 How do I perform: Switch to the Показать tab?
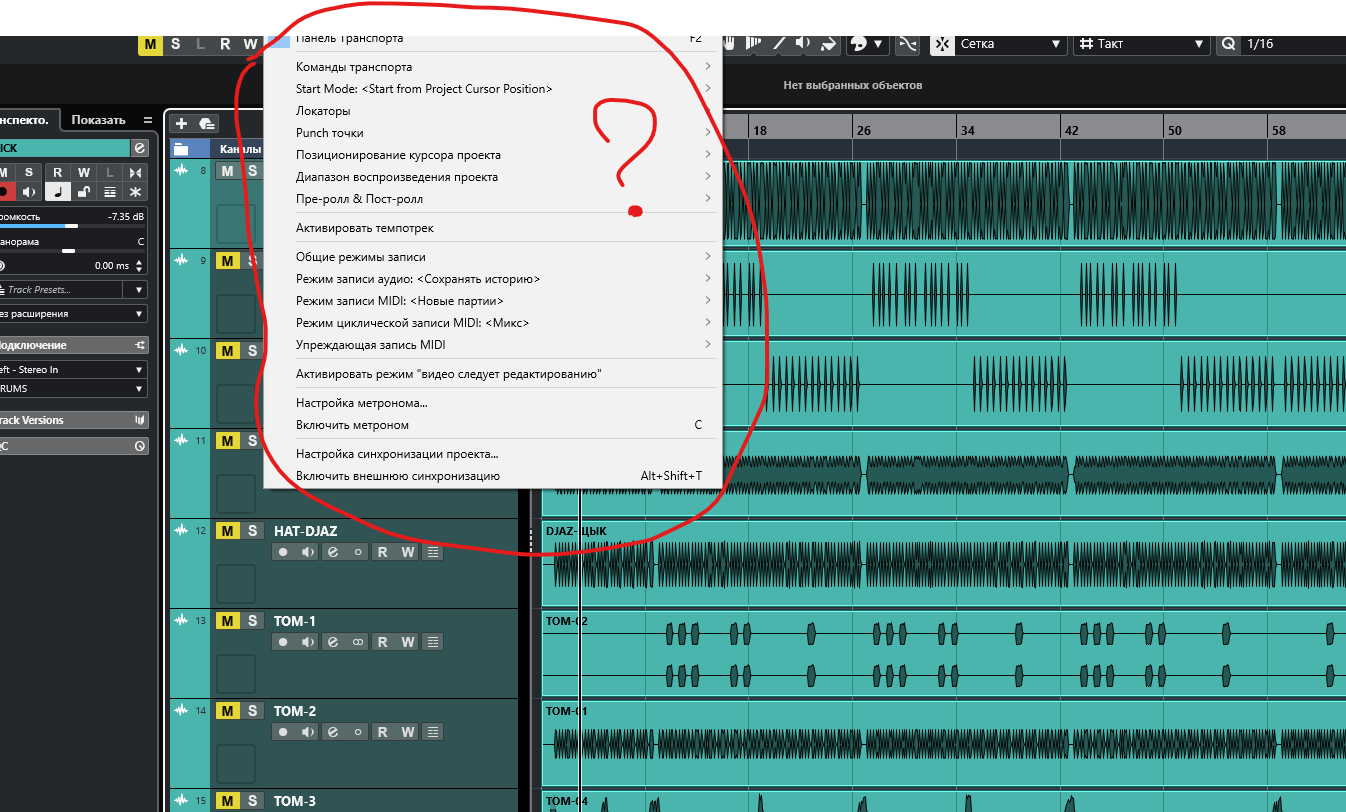click(98, 120)
